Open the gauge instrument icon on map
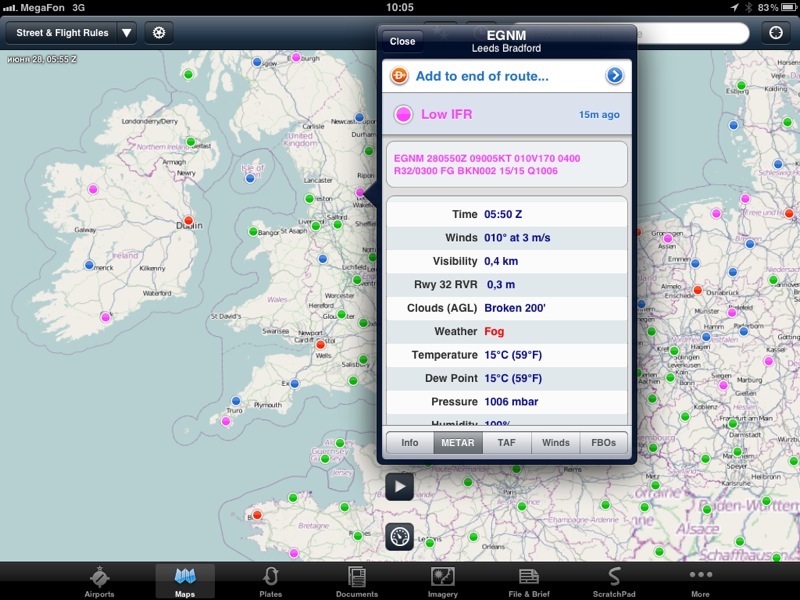 (x=399, y=536)
